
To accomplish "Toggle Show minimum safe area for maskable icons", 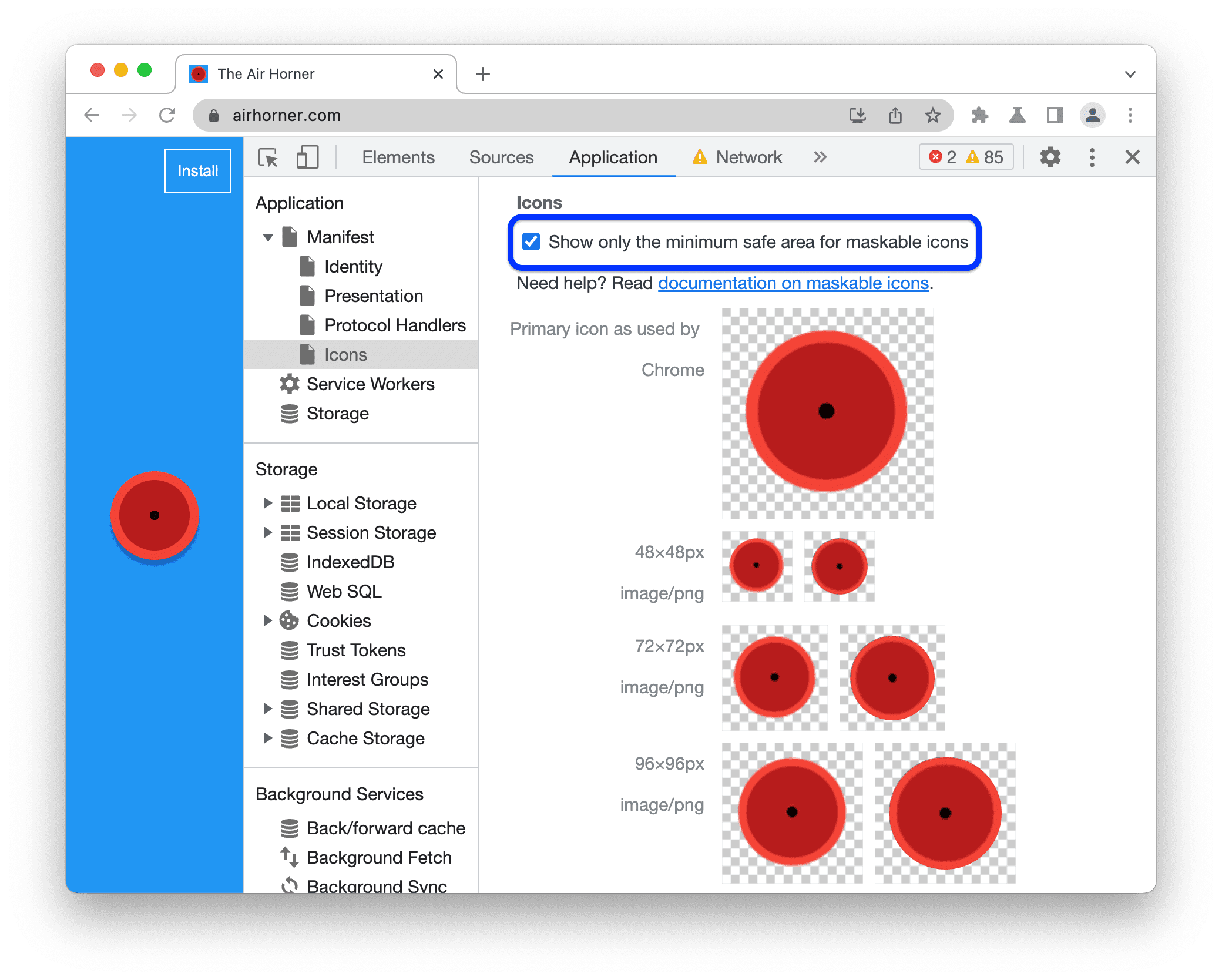I will tap(531, 241).
